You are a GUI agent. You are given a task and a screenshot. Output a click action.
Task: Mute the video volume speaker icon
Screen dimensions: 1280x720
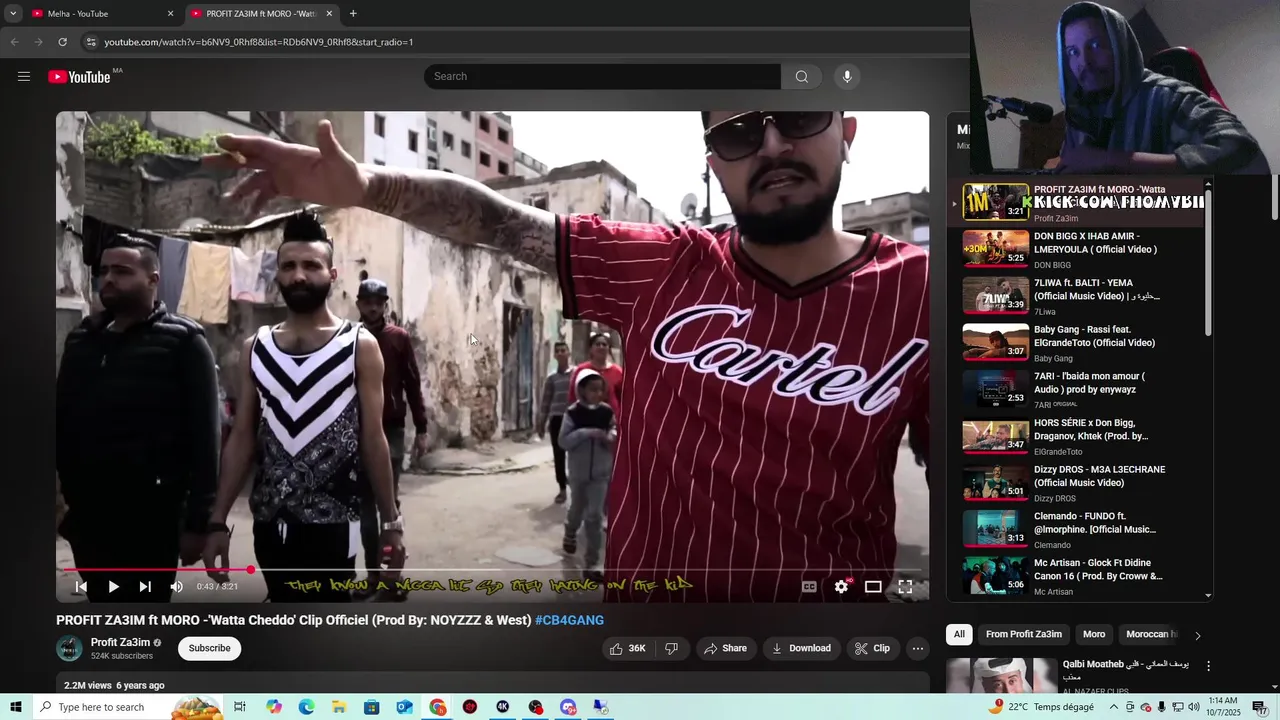click(x=177, y=587)
